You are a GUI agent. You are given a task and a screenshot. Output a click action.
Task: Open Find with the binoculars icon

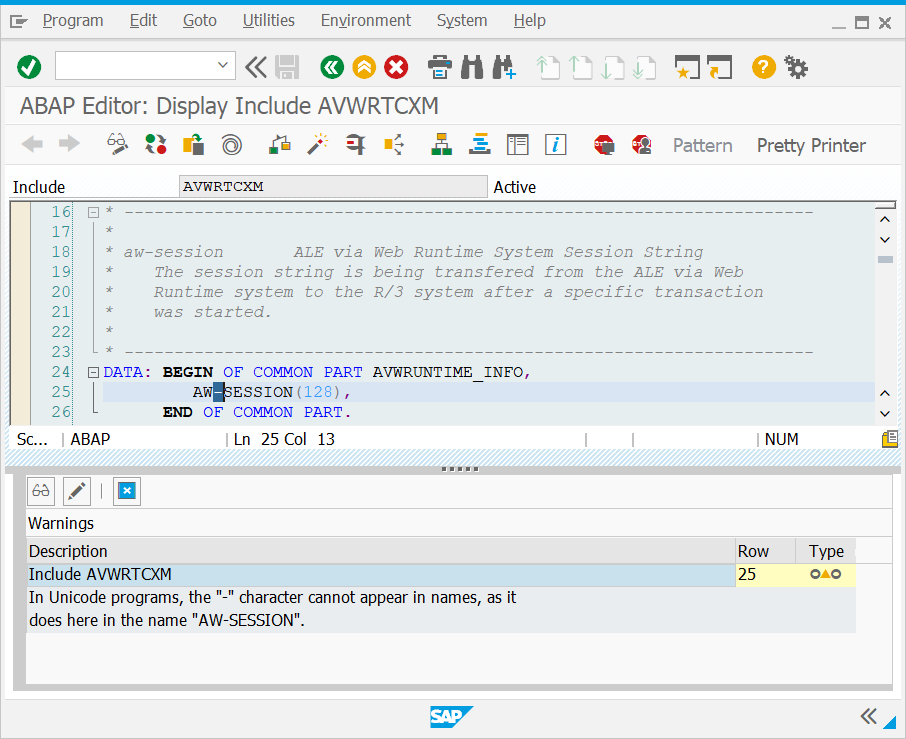point(472,67)
